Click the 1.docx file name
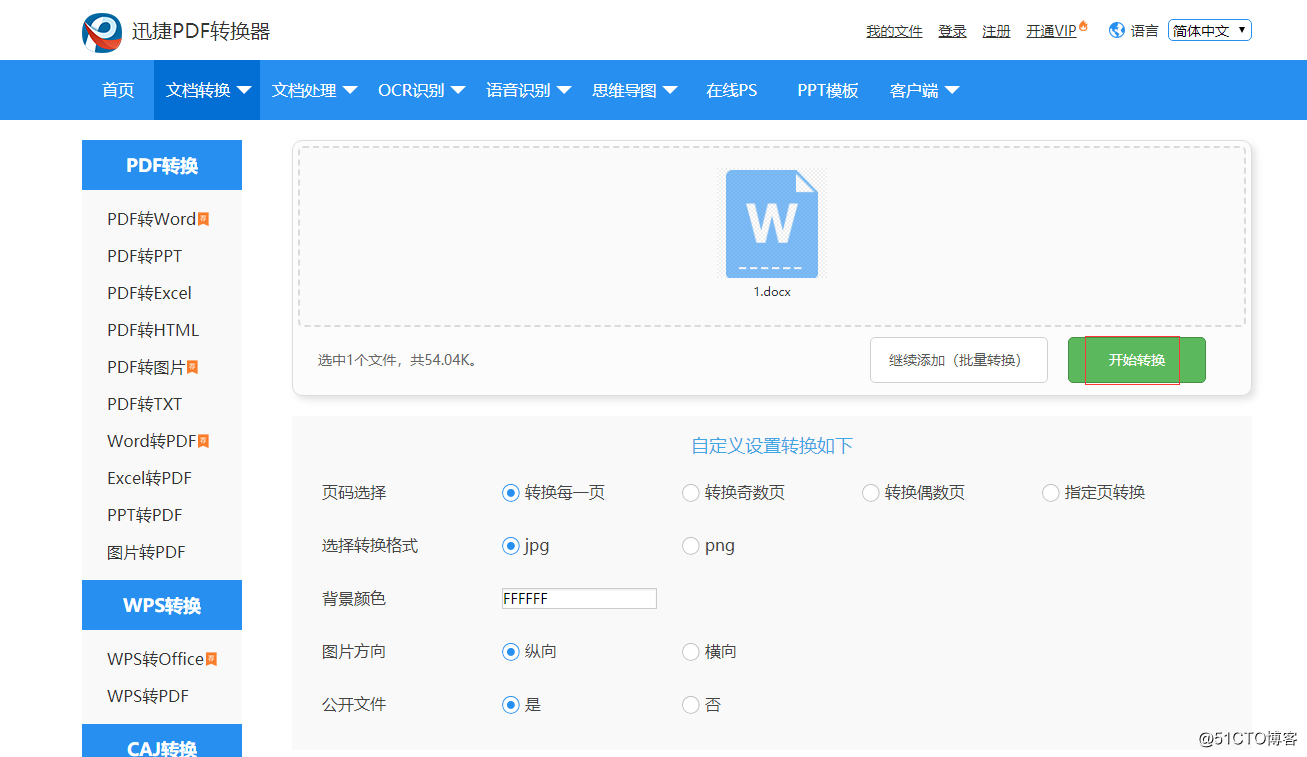Image resolution: width=1307 pixels, height=757 pixels. click(772, 292)
